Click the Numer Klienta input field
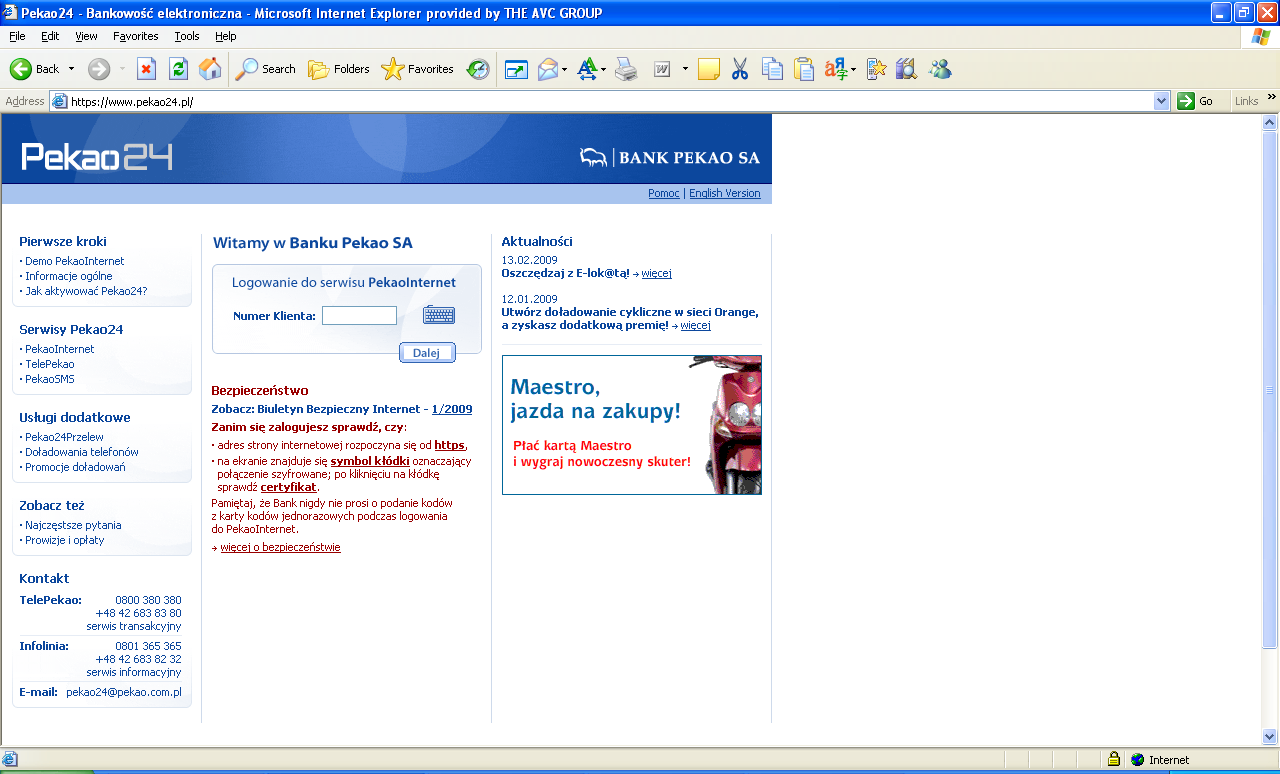This screenshot has height=774, width=1280. tap(359, 316)
